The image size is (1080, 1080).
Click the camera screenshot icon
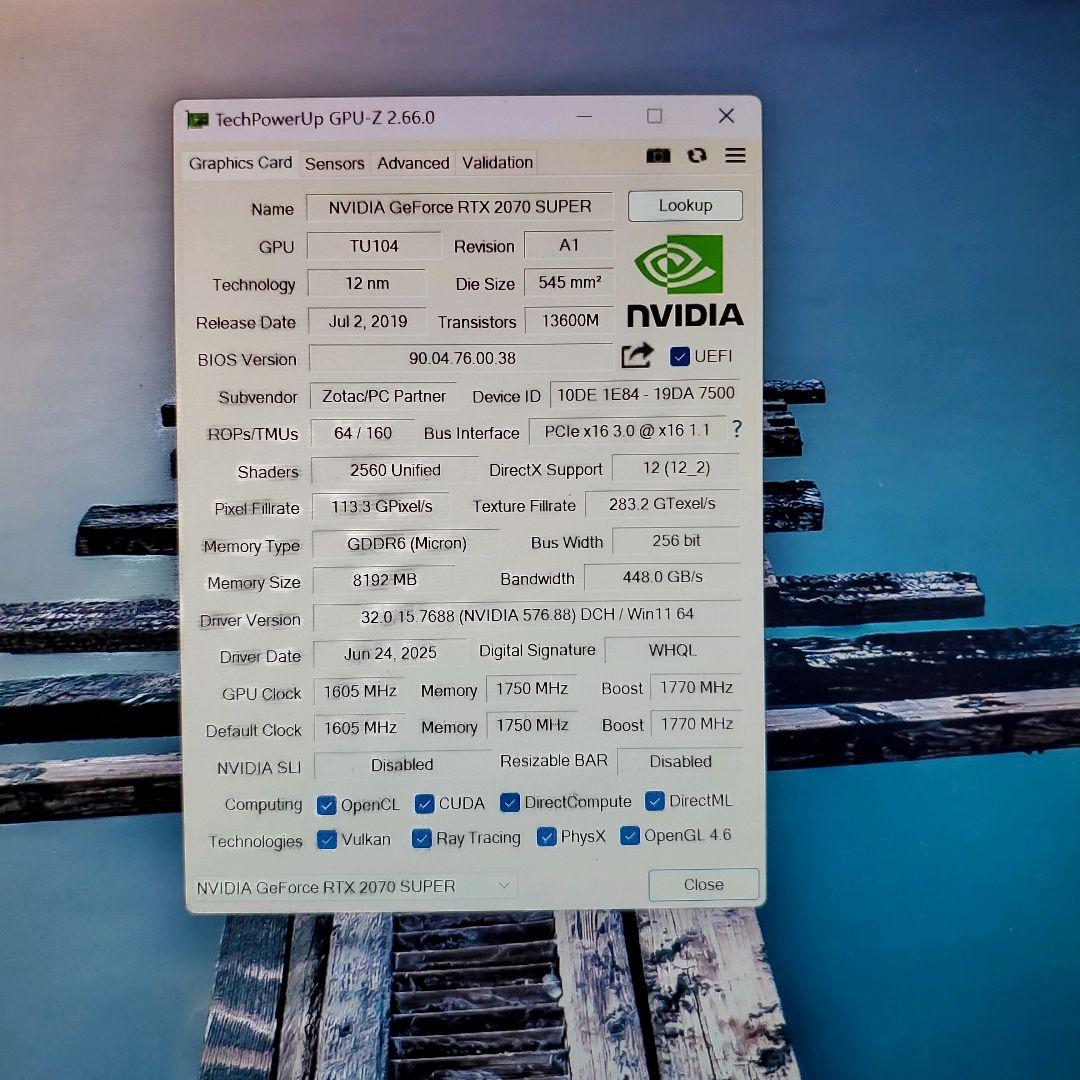pyautogui.click(x=658, y=156)
